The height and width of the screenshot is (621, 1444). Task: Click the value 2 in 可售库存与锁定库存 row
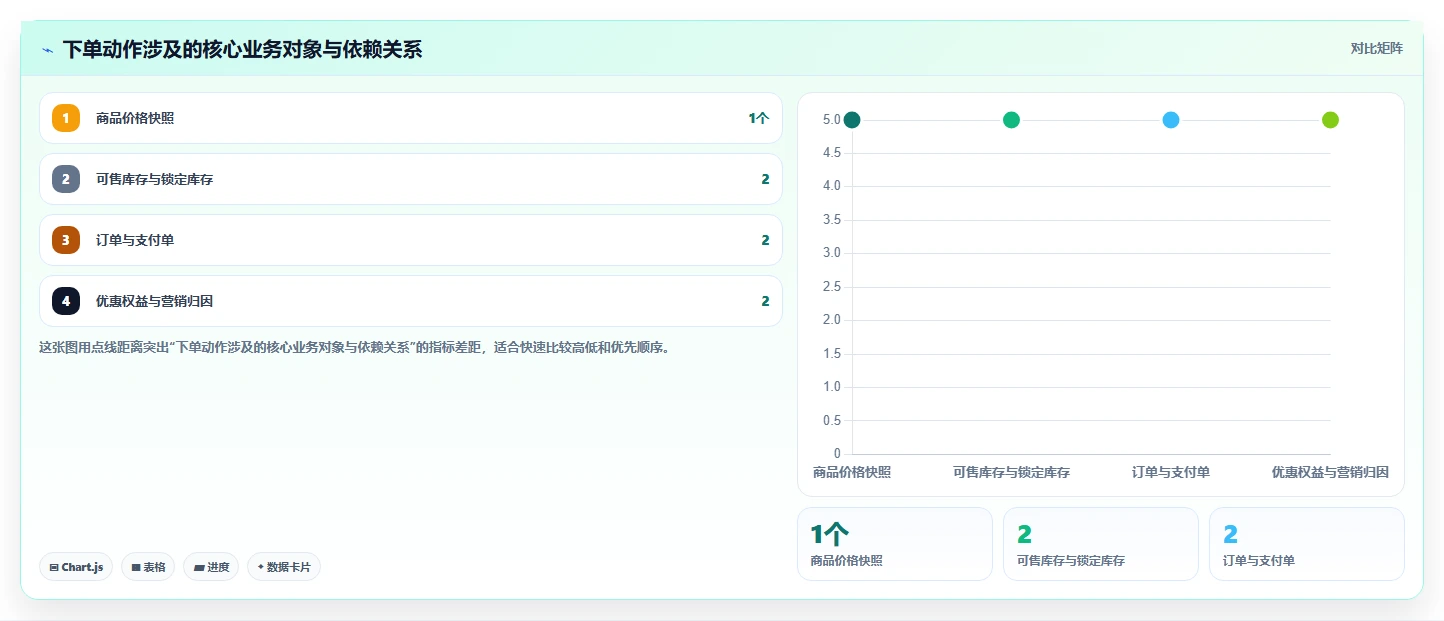pos(765,179)
